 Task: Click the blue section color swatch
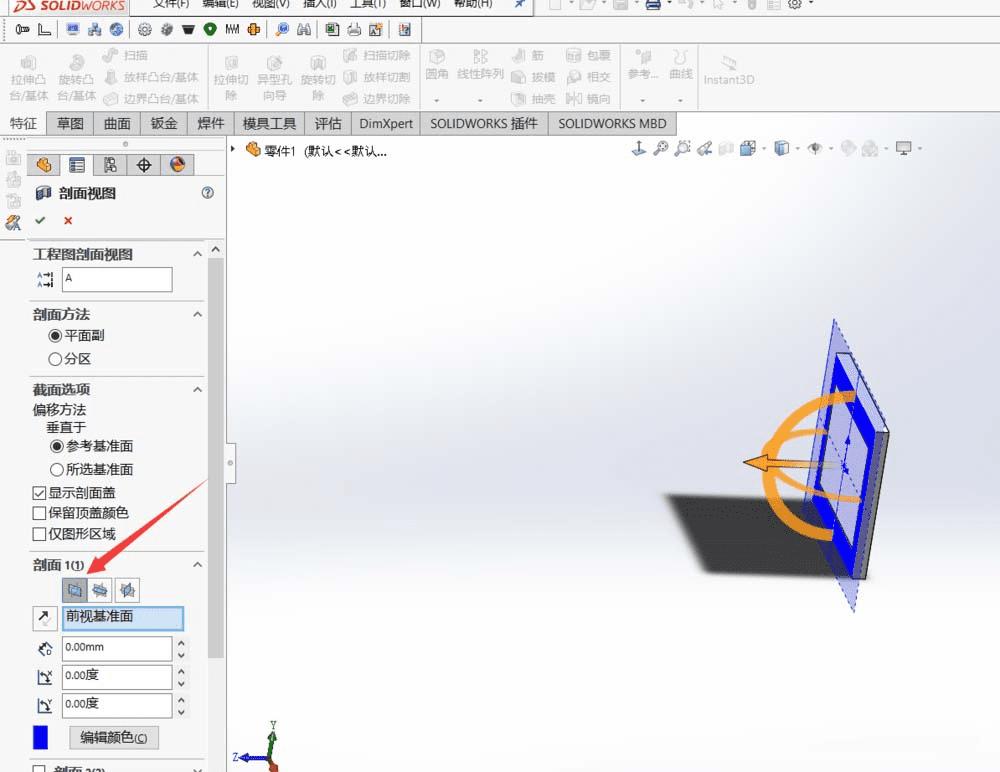pos(40,738)
